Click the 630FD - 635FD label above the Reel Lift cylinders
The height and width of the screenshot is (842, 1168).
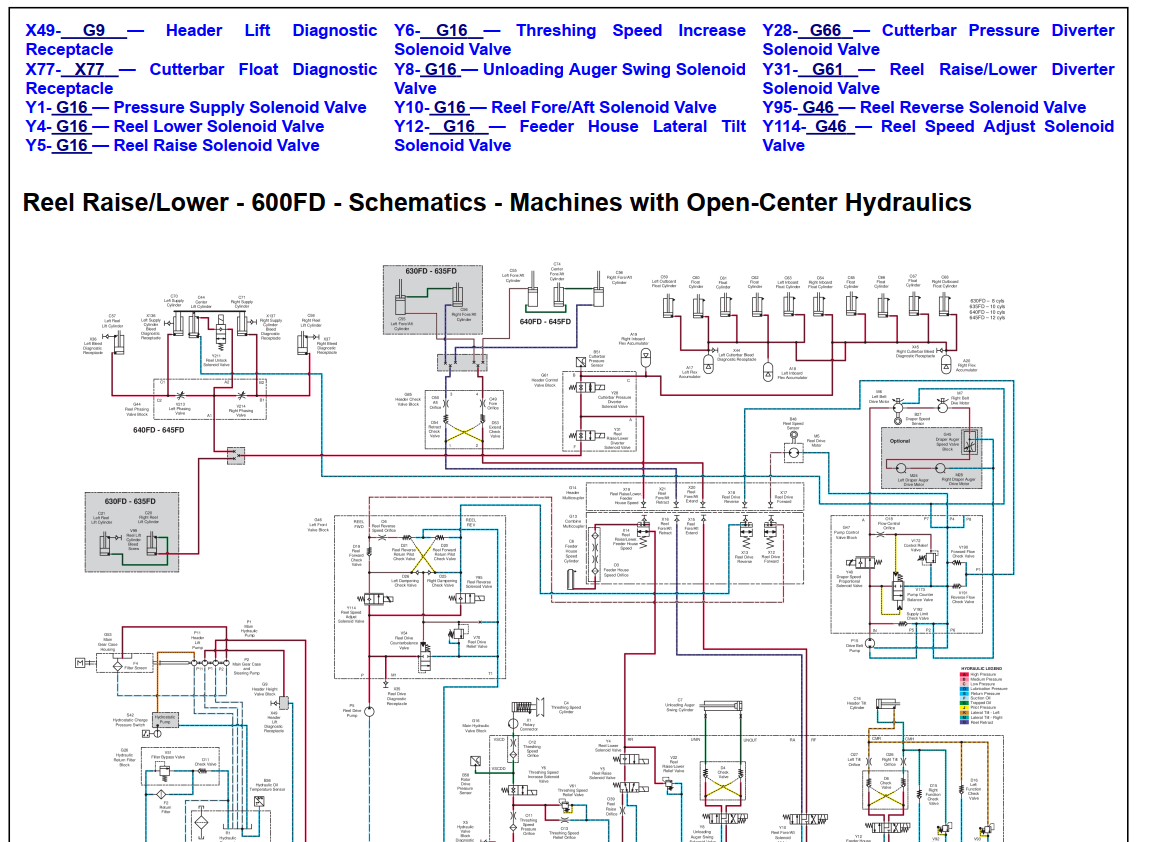tap(130, 501)
